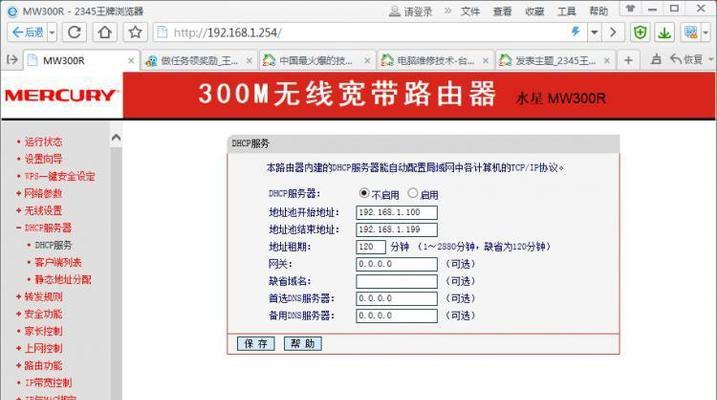The height and width of the screenshot is (400, 717).
Task: Open the green shield security icon
Action: [x=640, y=32]
